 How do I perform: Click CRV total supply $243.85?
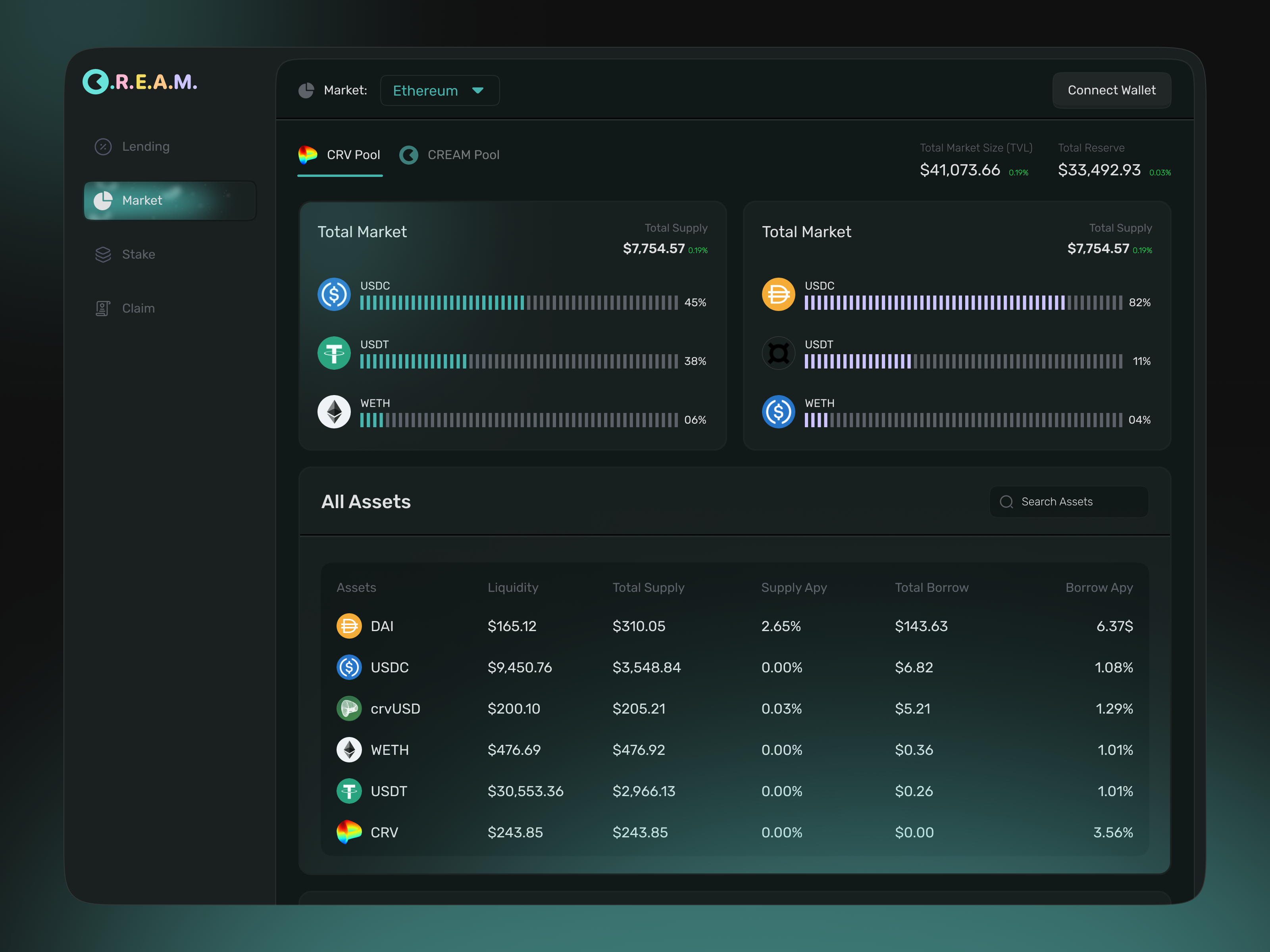[640, 833]
